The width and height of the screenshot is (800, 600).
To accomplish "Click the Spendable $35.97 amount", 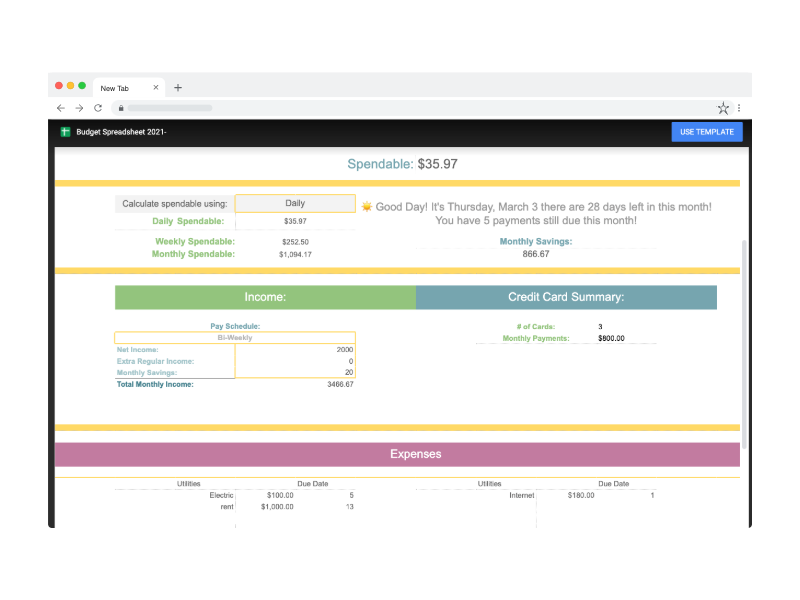I will (x=438, y=164).
